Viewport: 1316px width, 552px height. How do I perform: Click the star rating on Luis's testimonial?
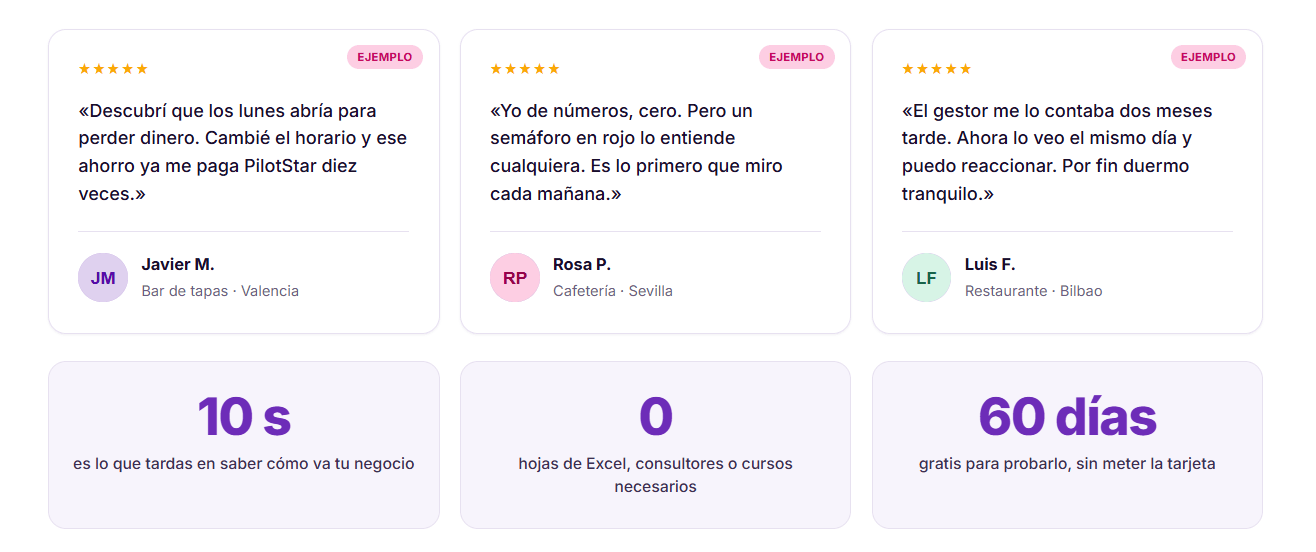coord(937,69)
